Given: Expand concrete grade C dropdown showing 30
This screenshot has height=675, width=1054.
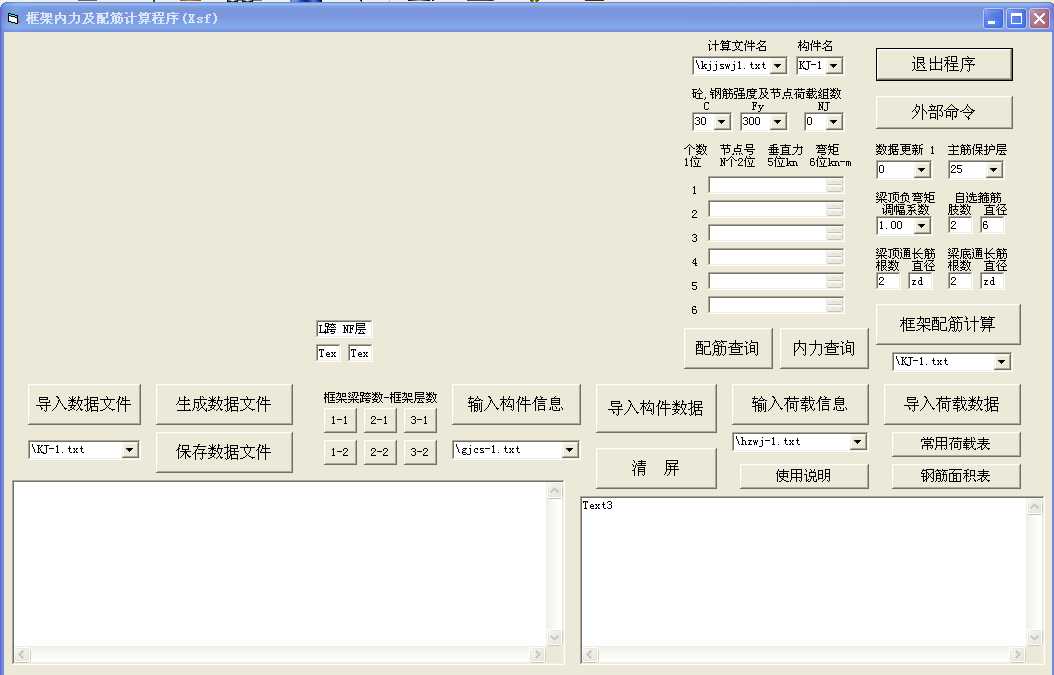Looking at the screenshot, I should 722,122.
